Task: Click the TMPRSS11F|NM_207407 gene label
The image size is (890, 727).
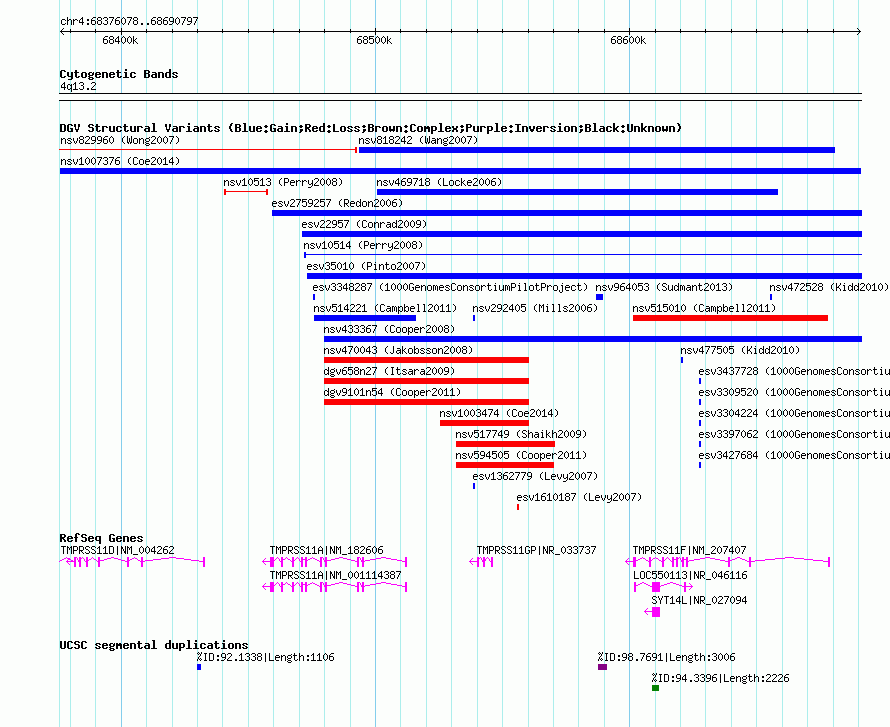Action: [x=690, y=550]
